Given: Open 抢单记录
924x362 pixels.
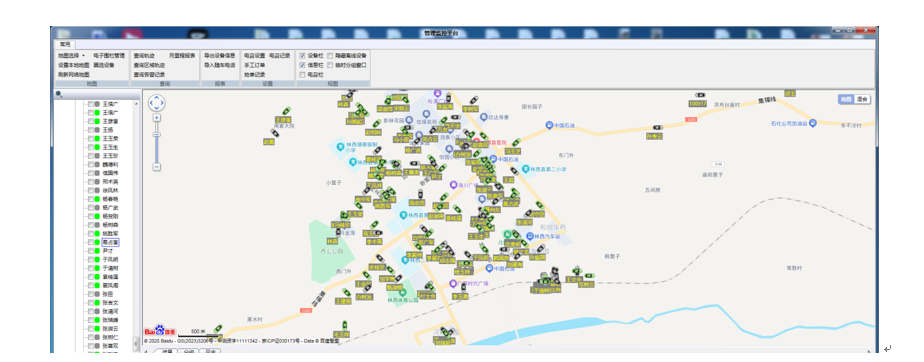Looking at the screenshot, I should point(255,75).
